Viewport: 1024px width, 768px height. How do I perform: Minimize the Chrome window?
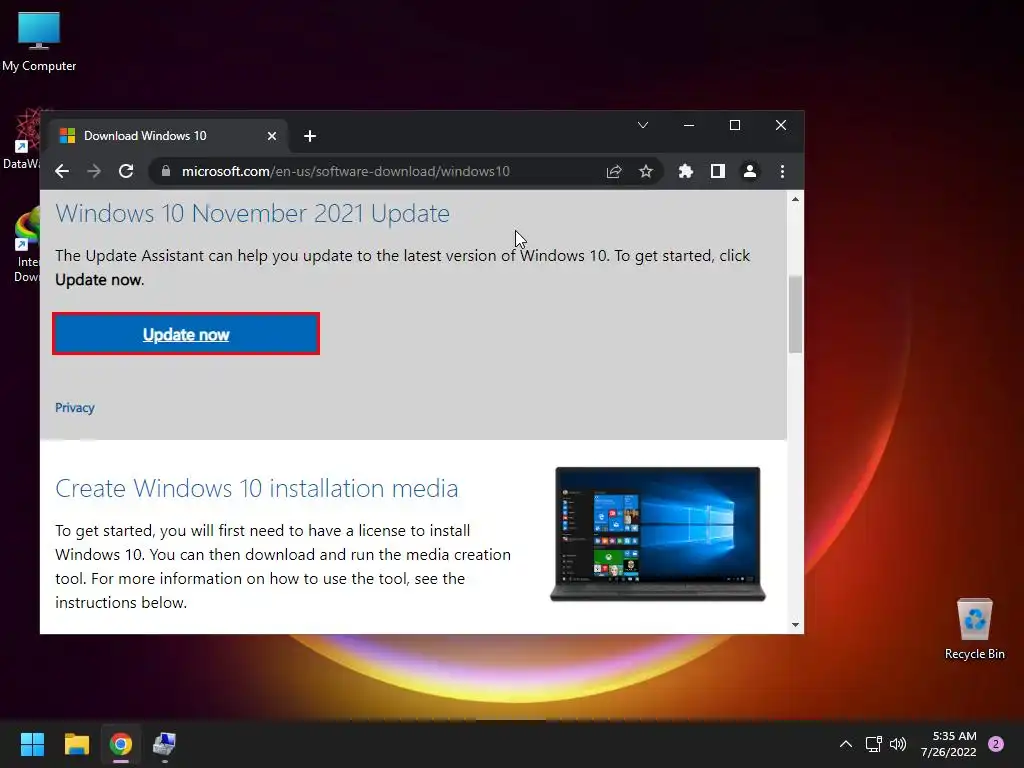(689, 125)
